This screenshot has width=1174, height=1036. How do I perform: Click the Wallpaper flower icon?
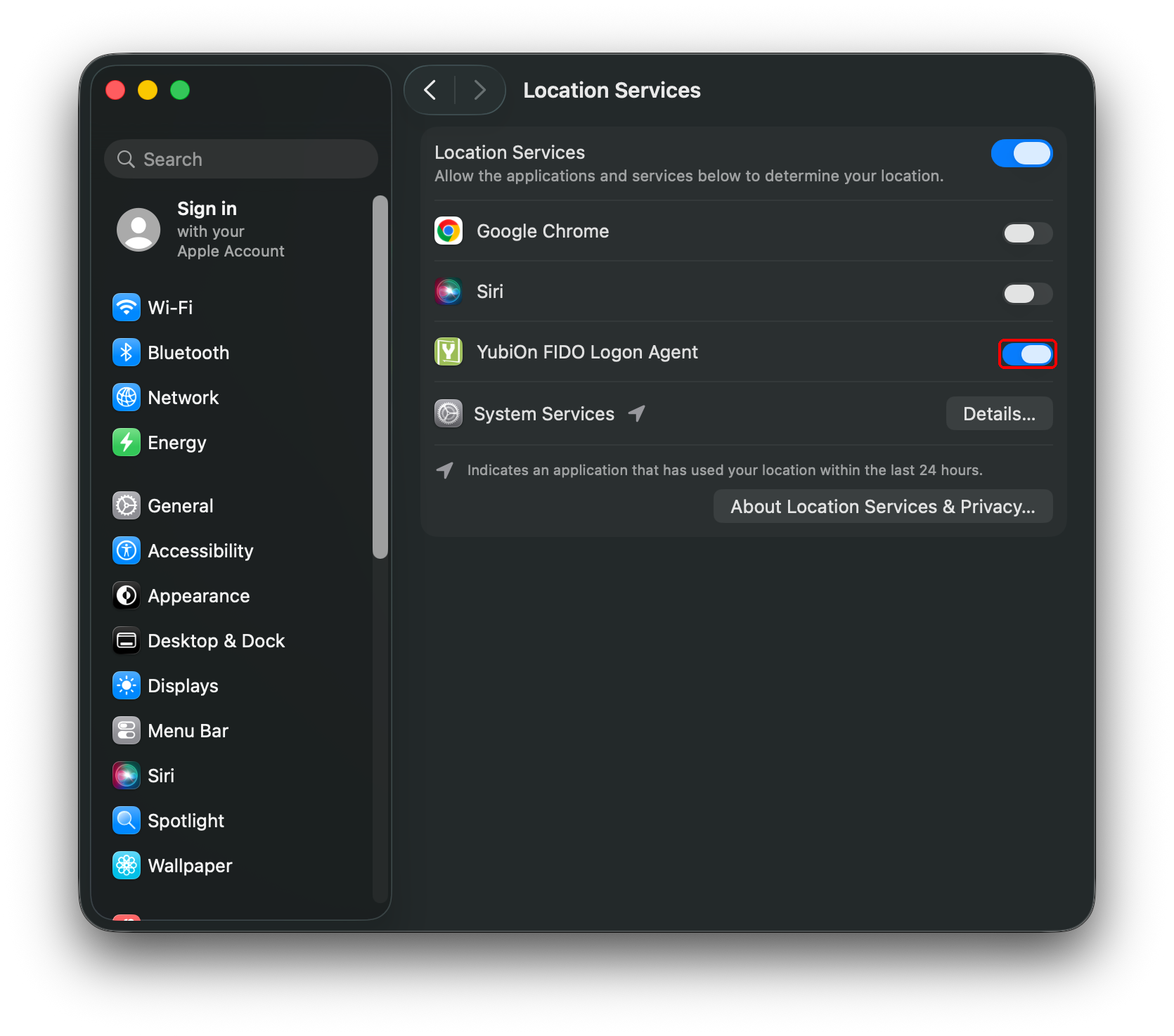click(x=127, y=865)
